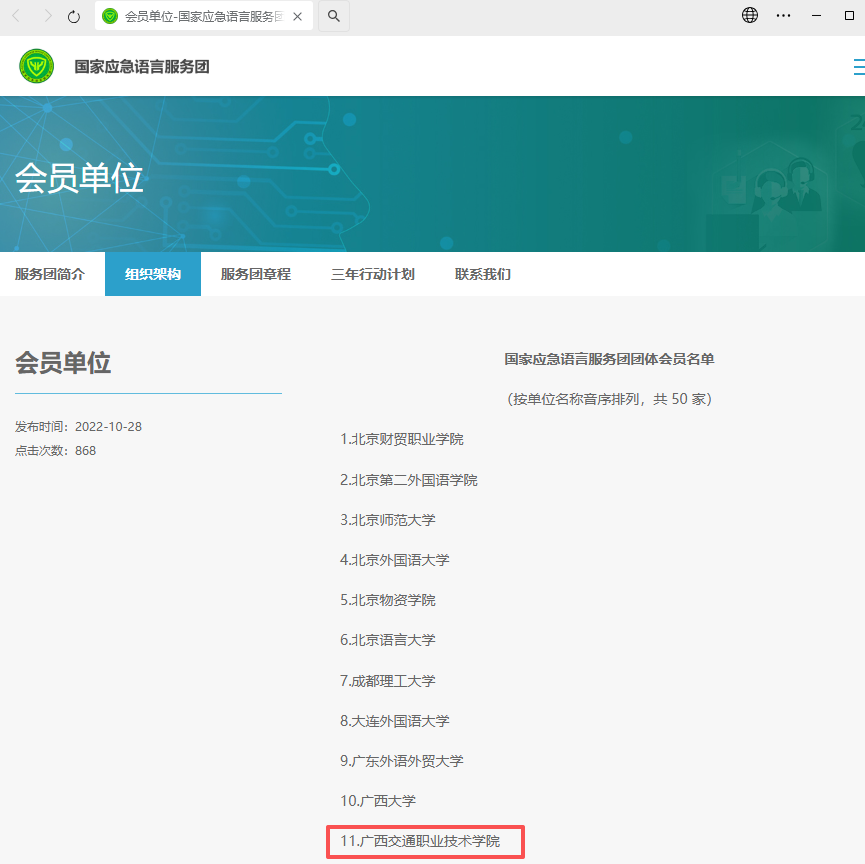Screen dimensions: 865x864
Task: Open the 服务团简介 tab
Action: pos(50,274)
